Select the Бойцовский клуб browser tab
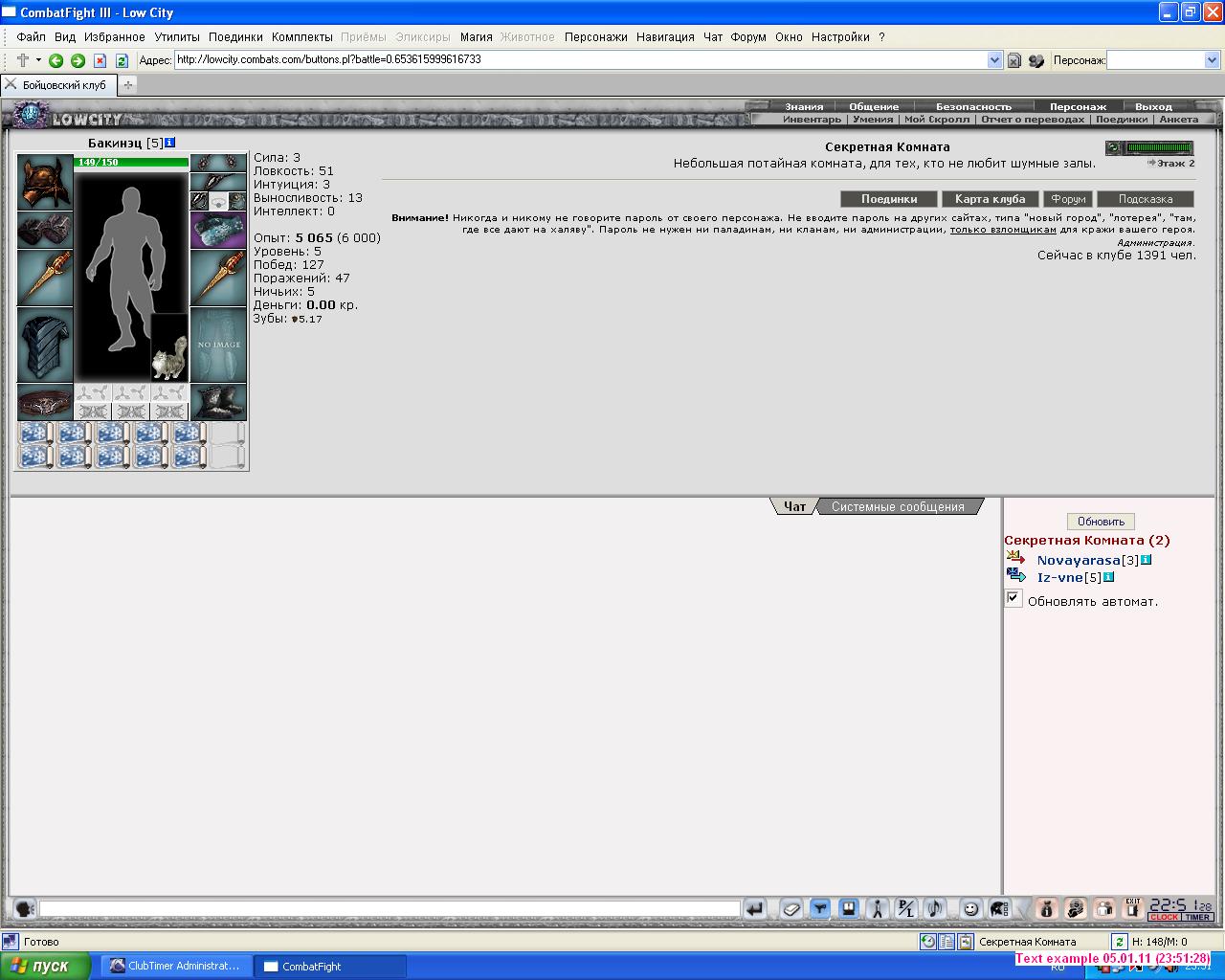The width and height of the screenshot is (1225, 980). click(57, 85)
